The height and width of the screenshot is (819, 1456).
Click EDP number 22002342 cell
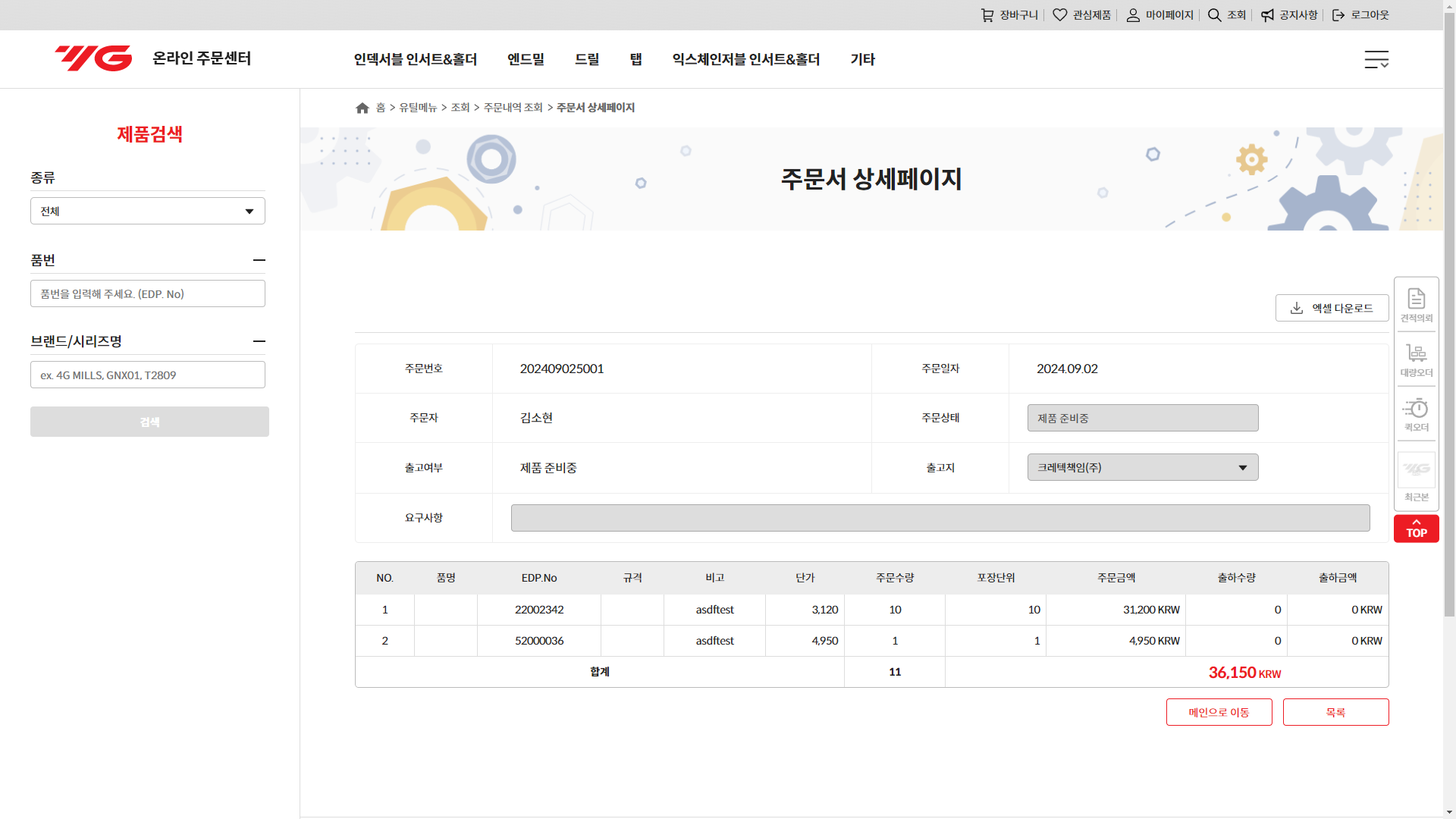click(538, 610)
